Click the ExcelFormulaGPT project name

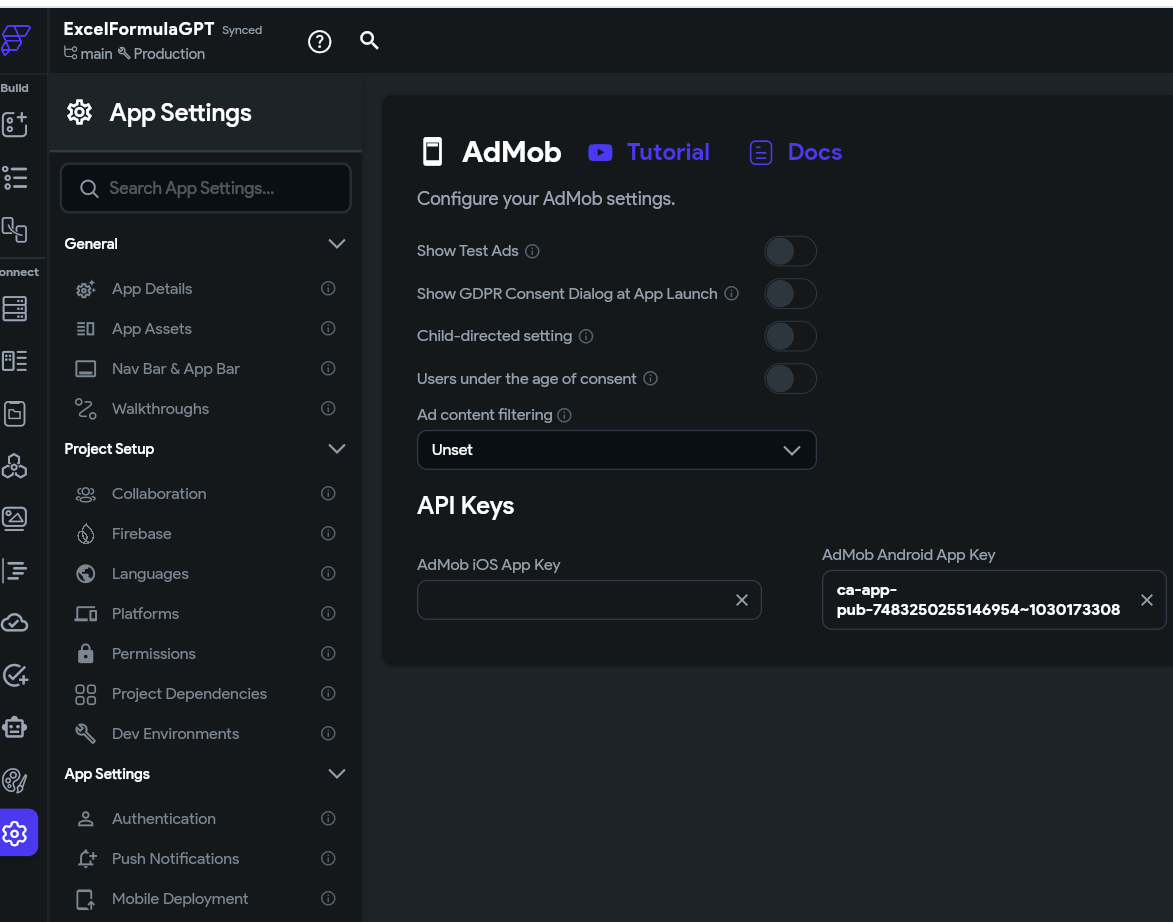tap(138, 29)
